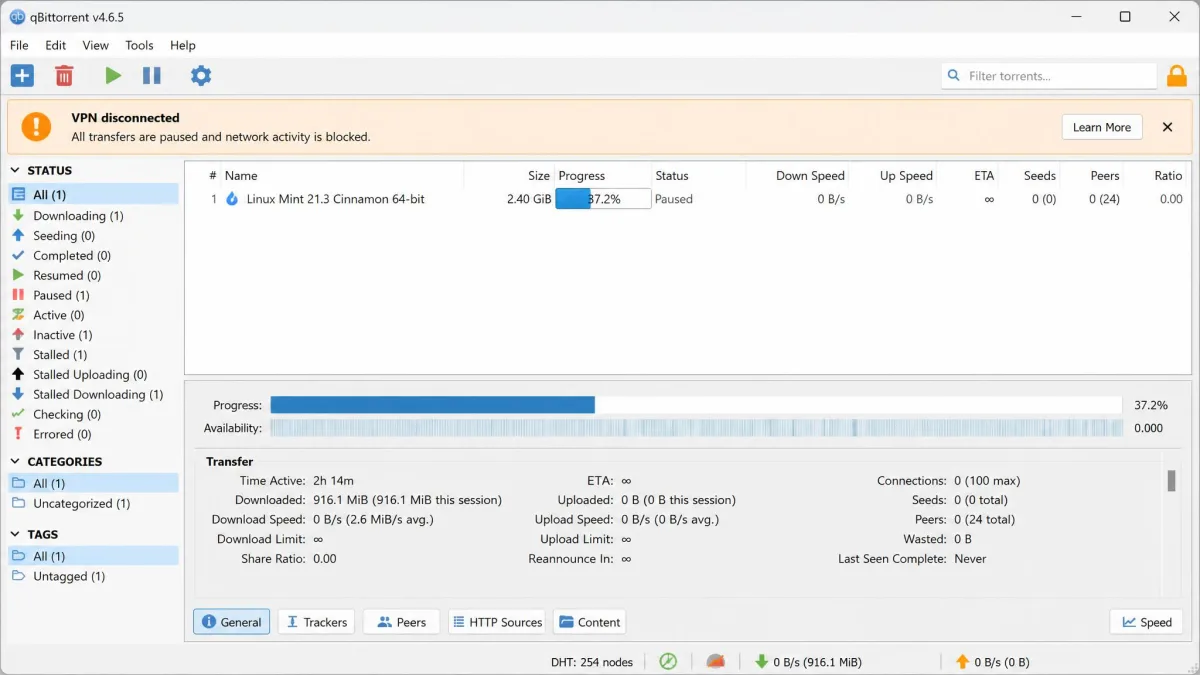
Task: Click the Delete torrent trash icon
Action: (x=64, y=75)
